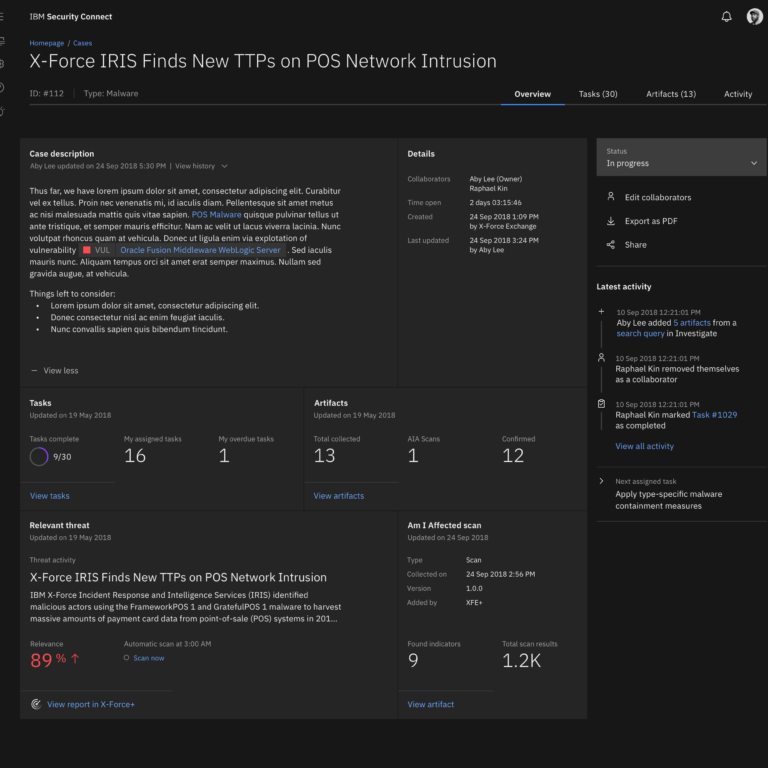
Task: Click Version value '1.0.0'
Action: [474, 588]
